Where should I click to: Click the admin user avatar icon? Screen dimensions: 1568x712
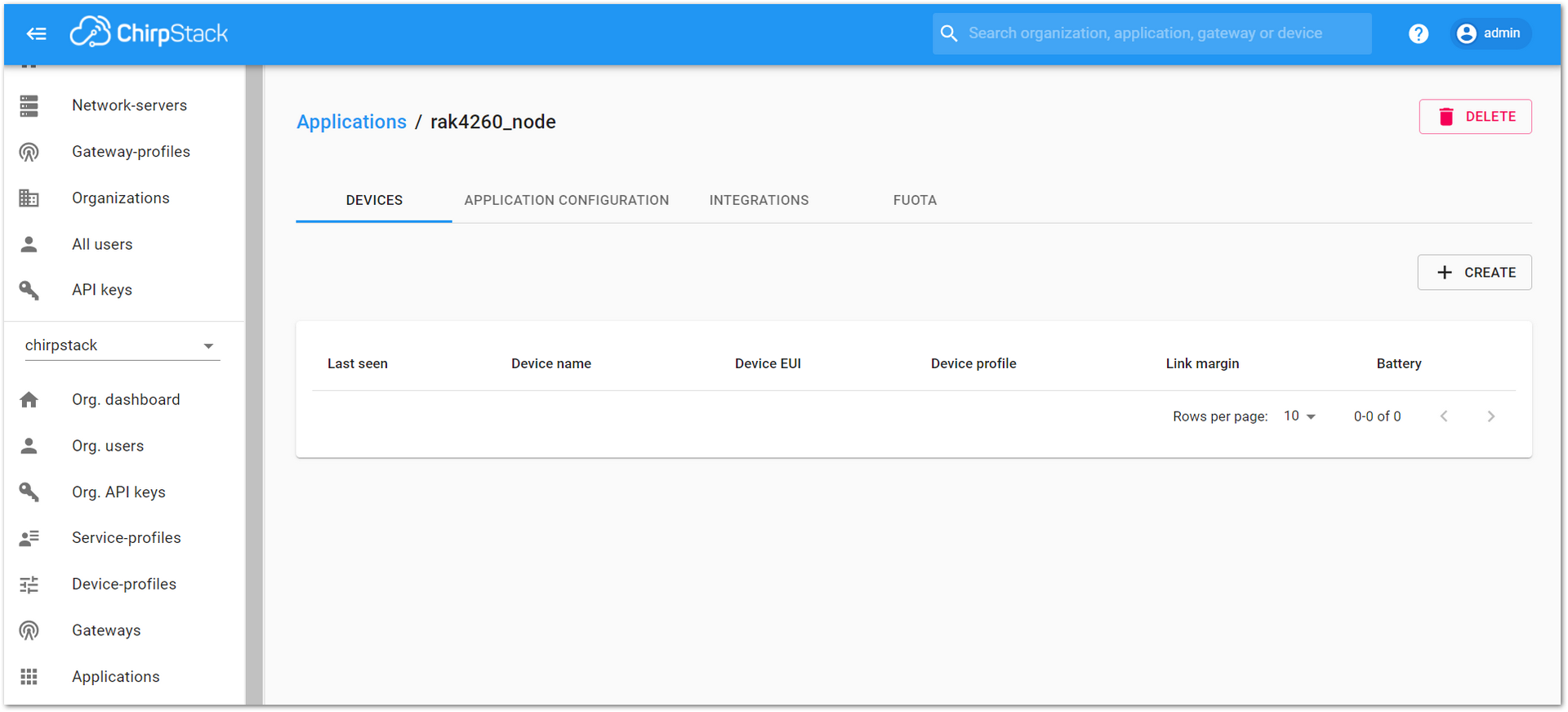pos(1467,33)
